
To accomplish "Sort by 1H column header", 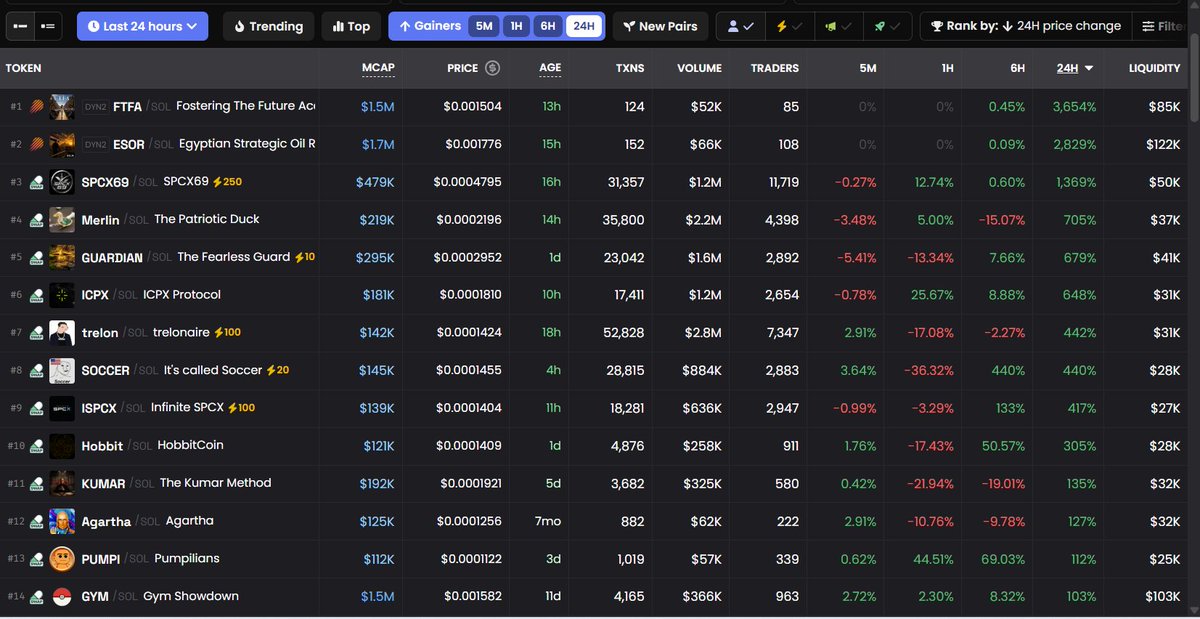I will click(947, 68).
